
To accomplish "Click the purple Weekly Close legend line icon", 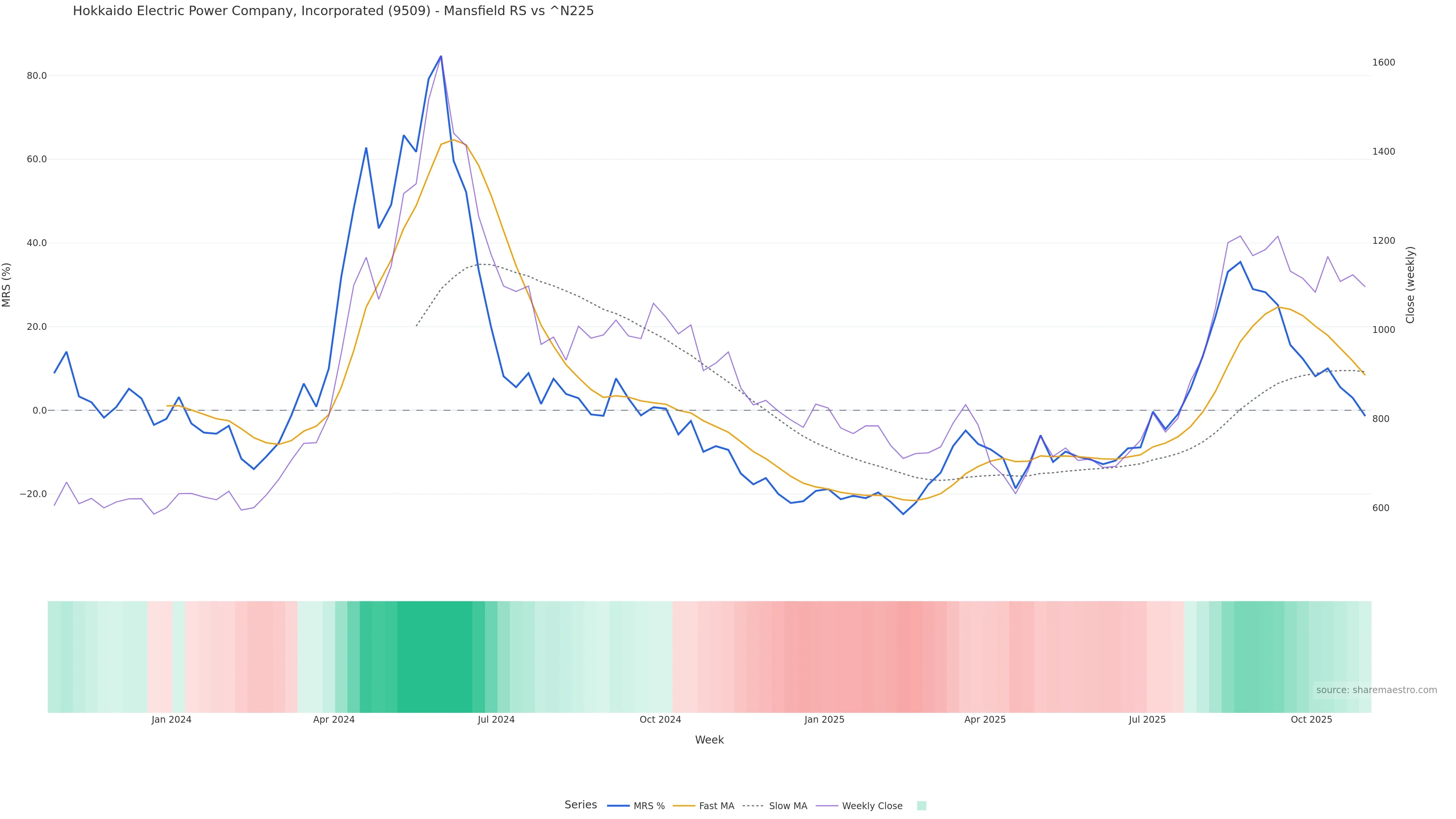I will (x=827, y=806).
